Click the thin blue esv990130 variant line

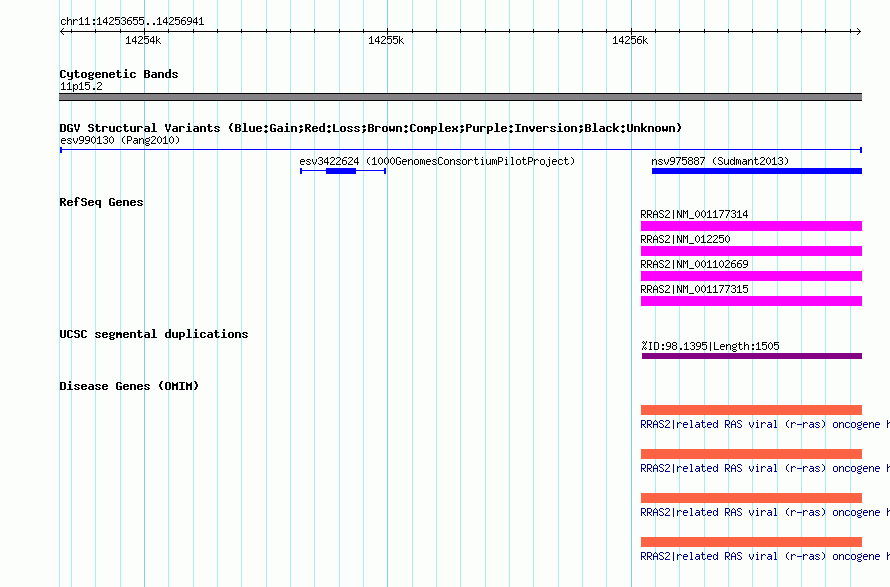[461, 150]
